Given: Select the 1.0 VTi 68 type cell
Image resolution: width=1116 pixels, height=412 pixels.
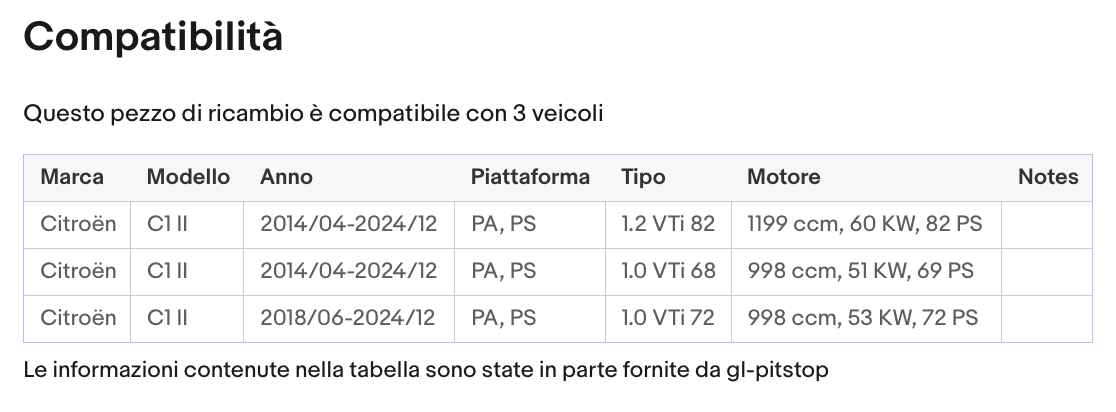Looking at the screenshot, I should pos(668,271).
